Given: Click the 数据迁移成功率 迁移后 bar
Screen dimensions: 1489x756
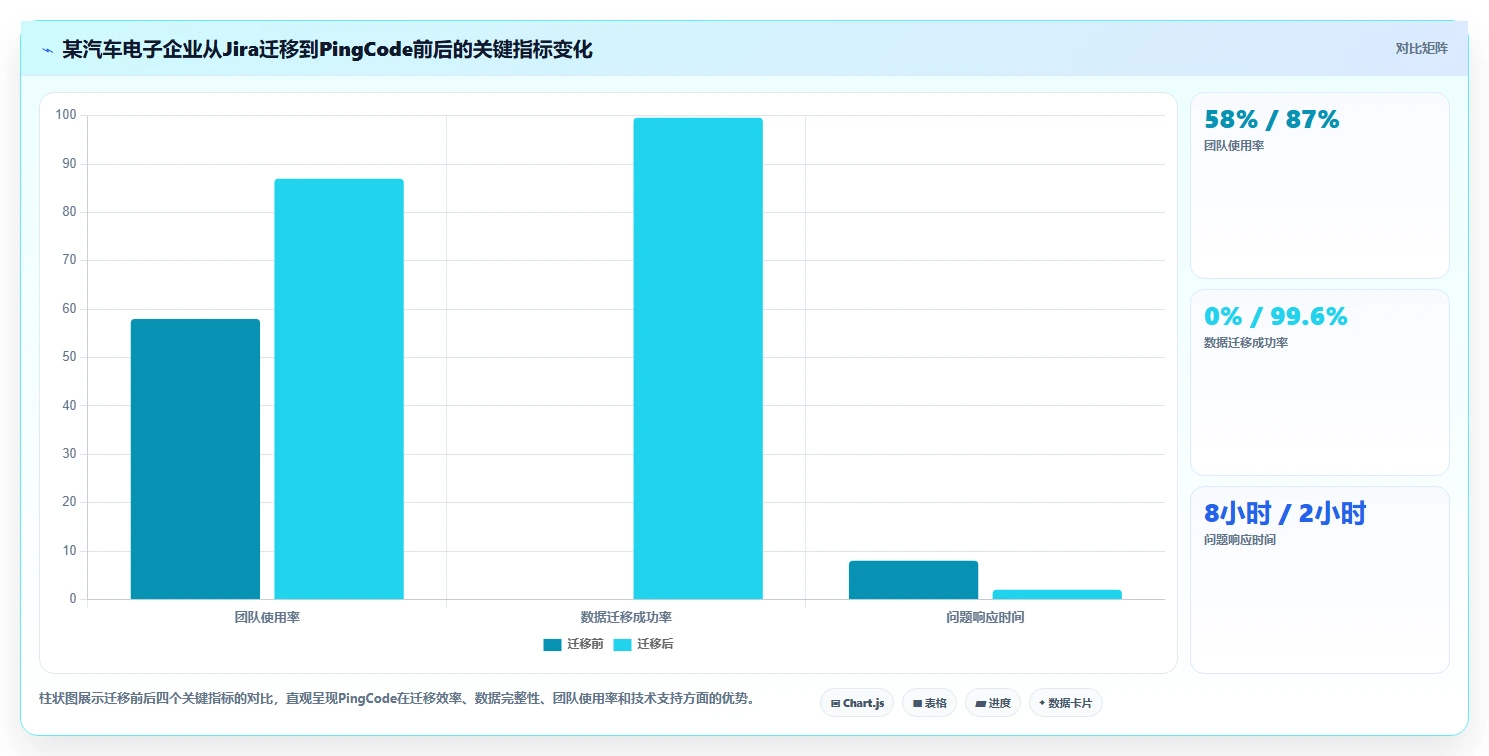Looking at the screenshot, I should coord(698,359).
